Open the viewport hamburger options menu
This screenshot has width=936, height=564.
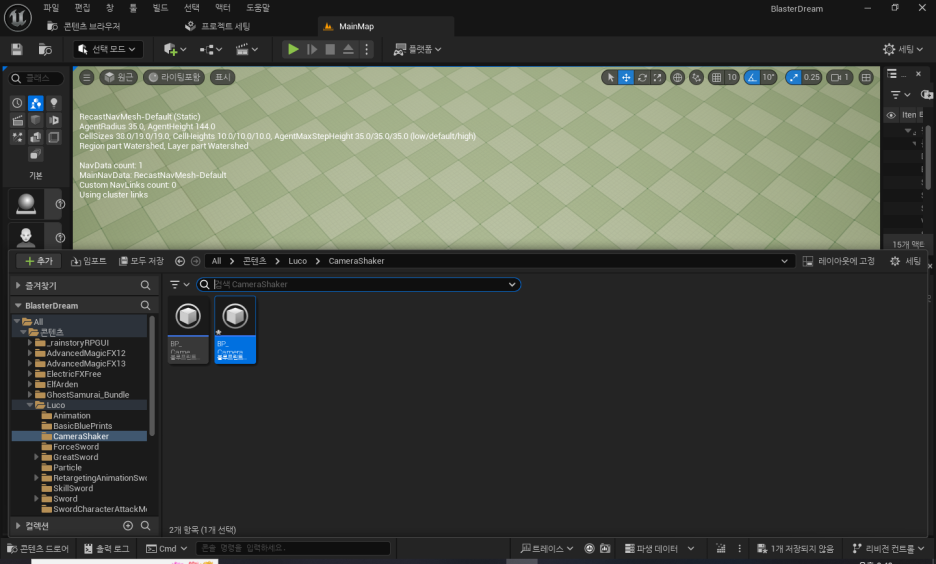coord(87,77)
